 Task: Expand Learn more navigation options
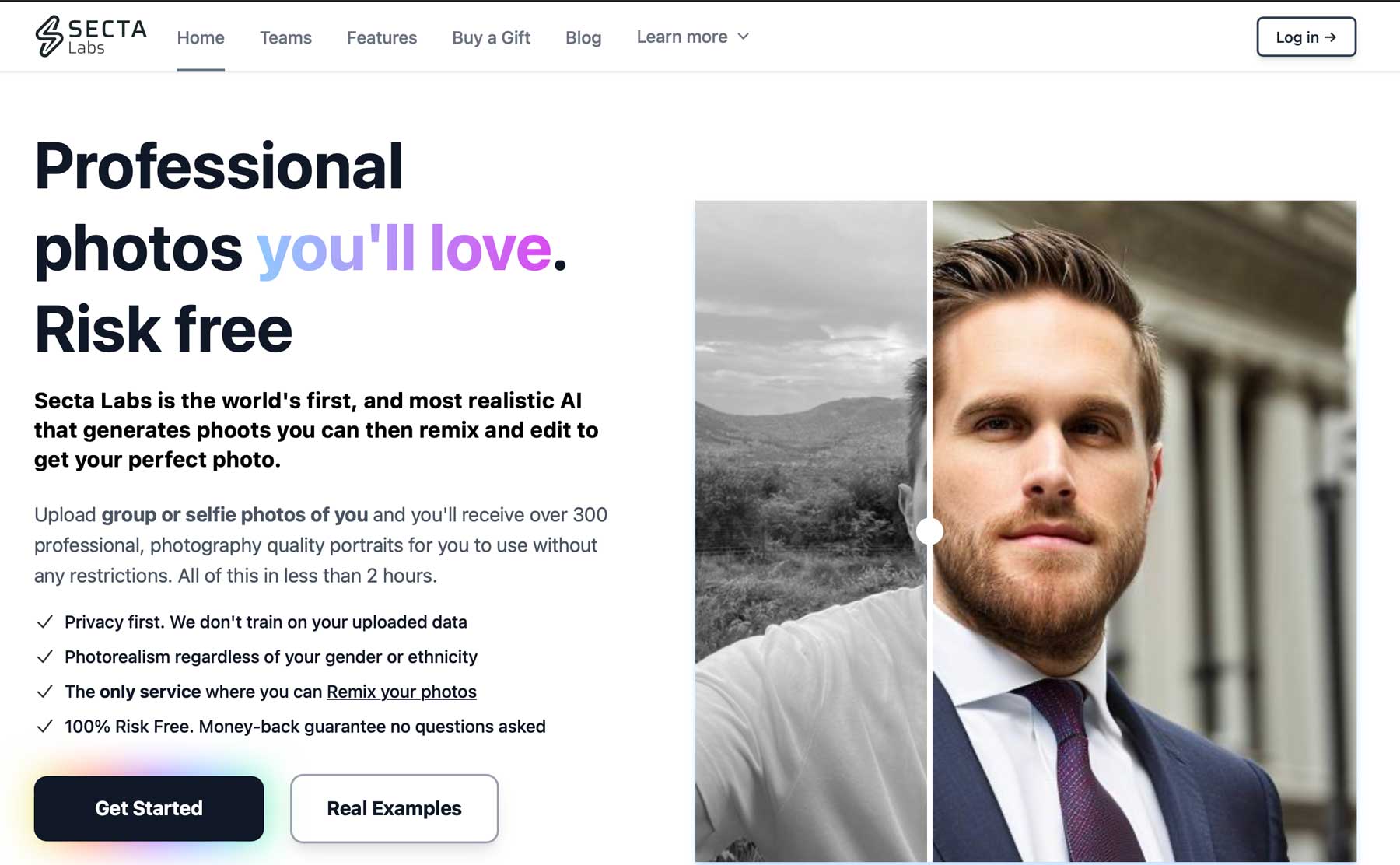[x=691, y=37]
